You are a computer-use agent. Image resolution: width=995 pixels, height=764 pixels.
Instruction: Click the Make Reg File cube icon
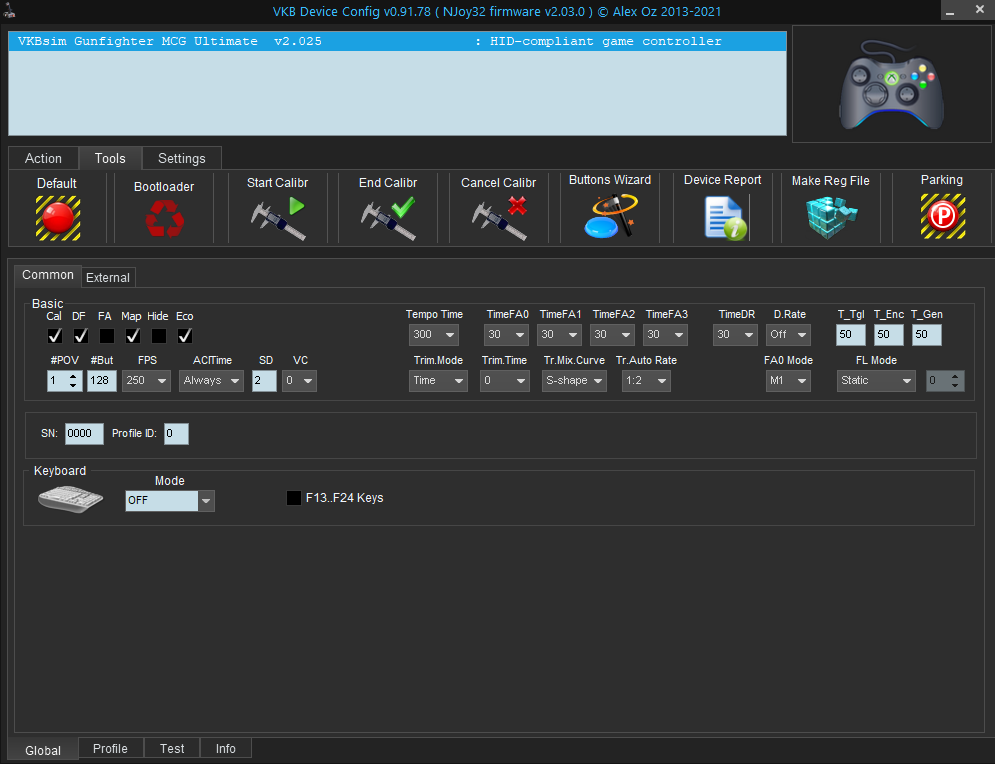pos(831,217)
